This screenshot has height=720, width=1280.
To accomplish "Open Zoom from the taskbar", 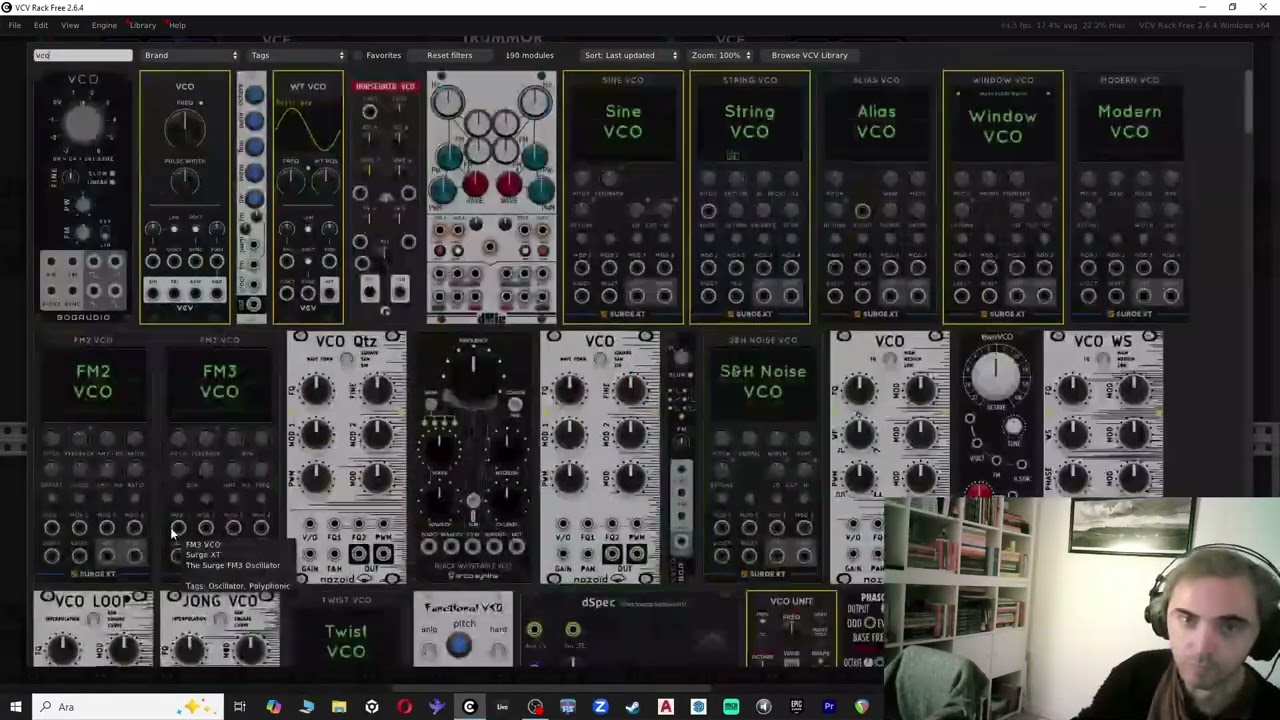I will (600, 707).
